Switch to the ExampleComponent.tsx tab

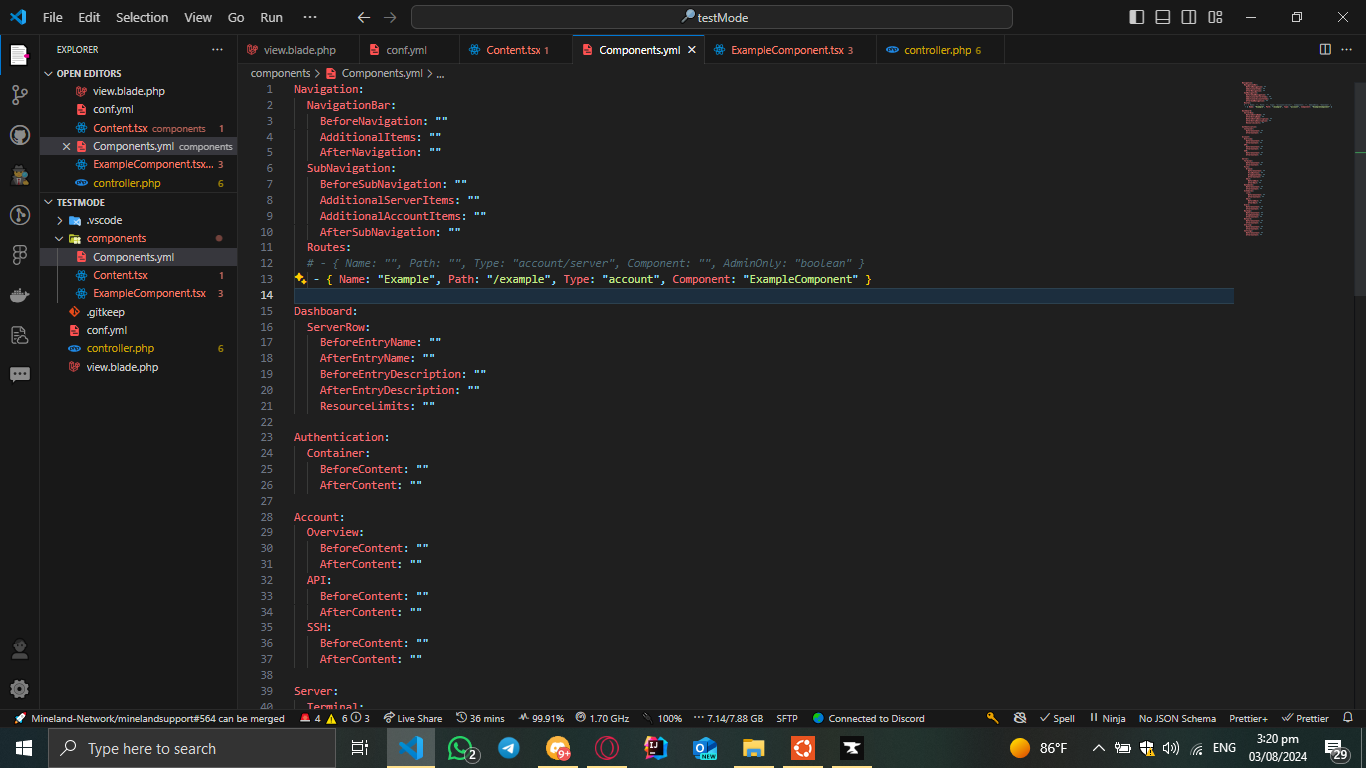[x=789, y=49]
